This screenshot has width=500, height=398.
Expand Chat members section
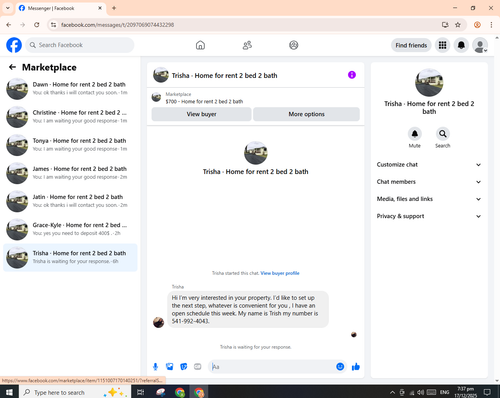tap(429, 182)
